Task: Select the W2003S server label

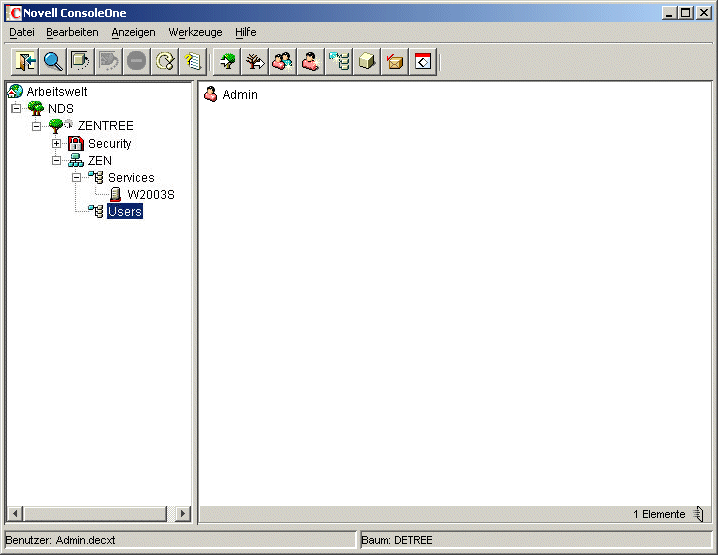Action: click(151, 195)
